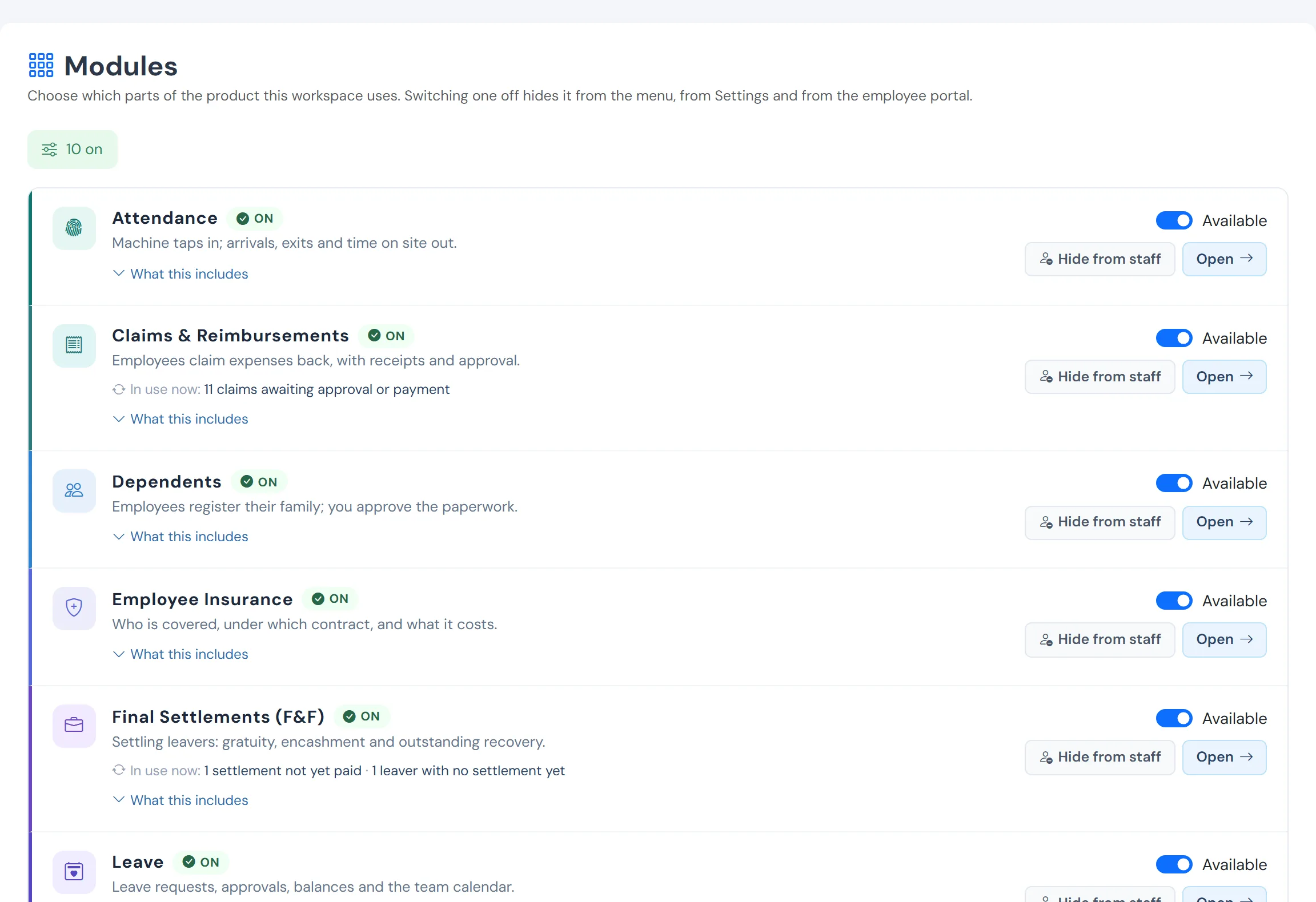Open the Claims & Reimbursements module
This screenshot has height=902, width=1316.
pyautogui.click(x=1225, y=377)
